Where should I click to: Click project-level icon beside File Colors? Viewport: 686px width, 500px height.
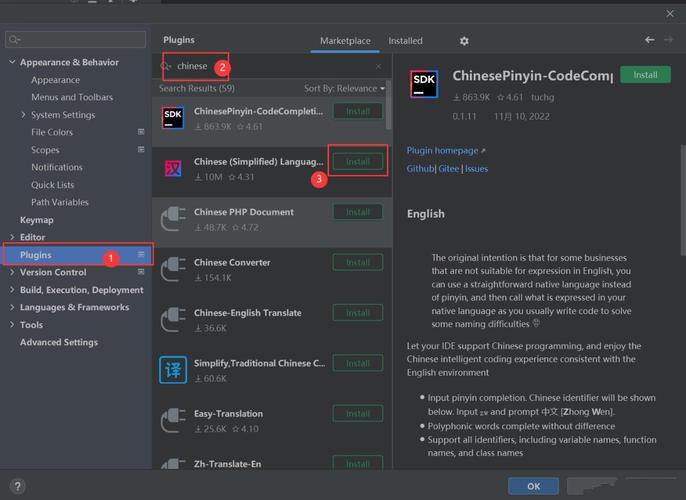click(x=141, y=132)
